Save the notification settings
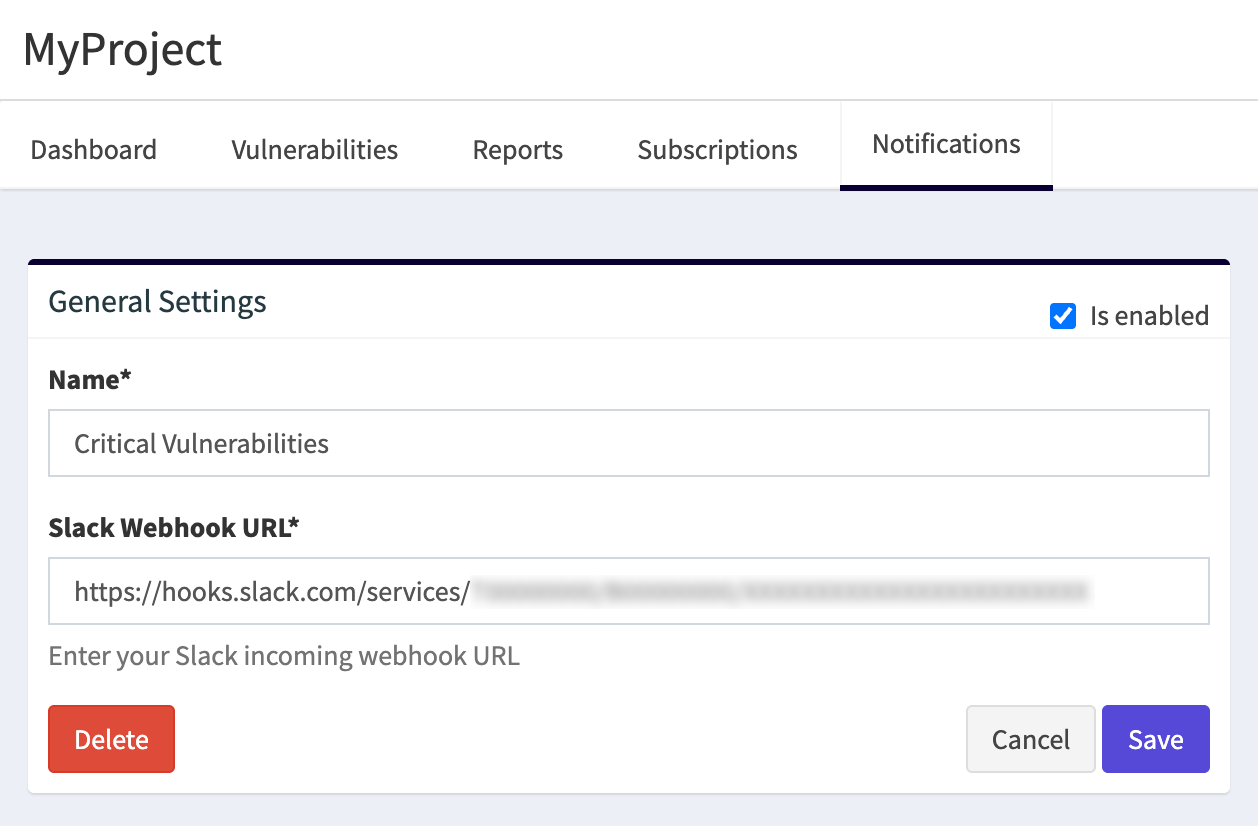 coord(1155,739)
